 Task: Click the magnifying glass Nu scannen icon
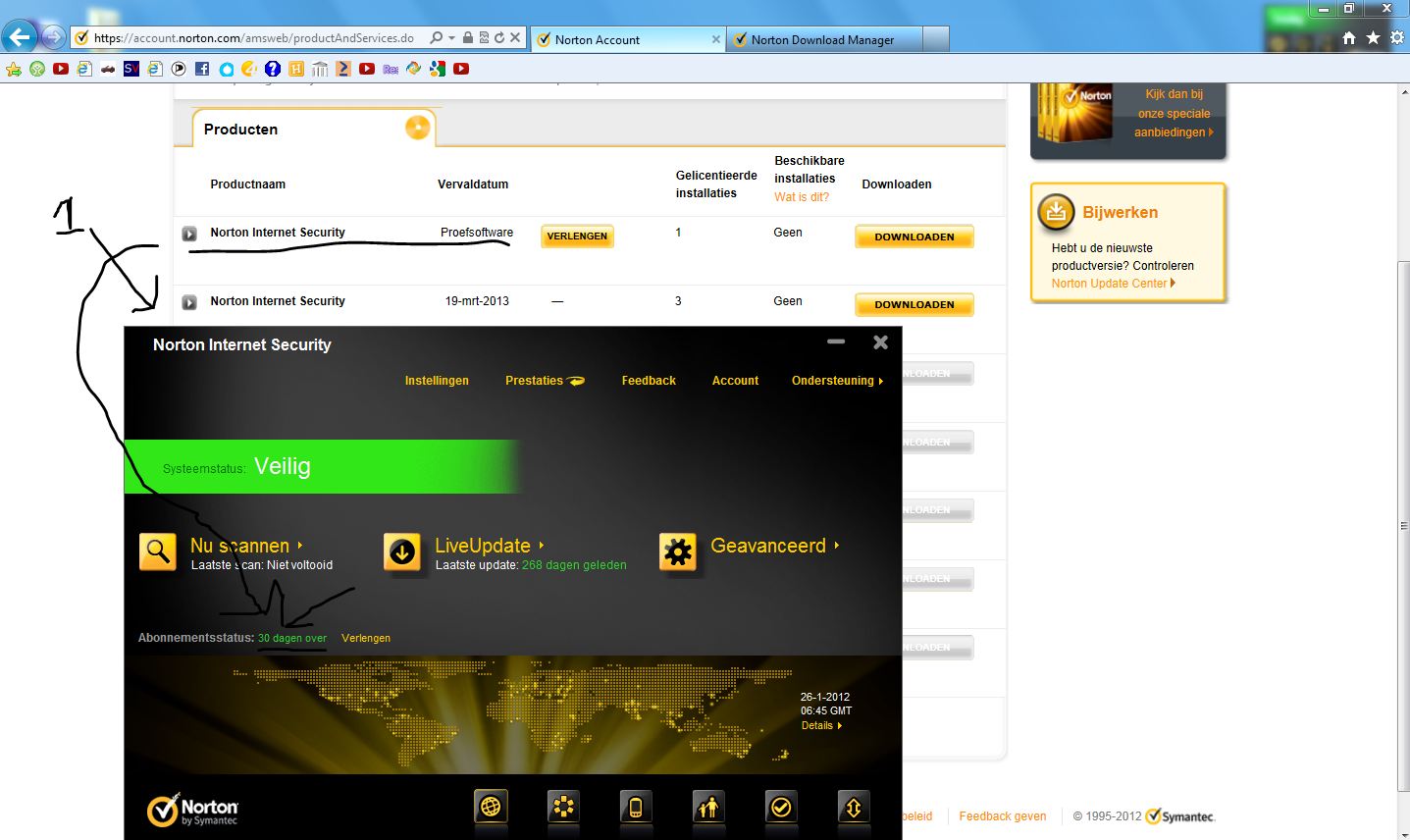[158, 551]
